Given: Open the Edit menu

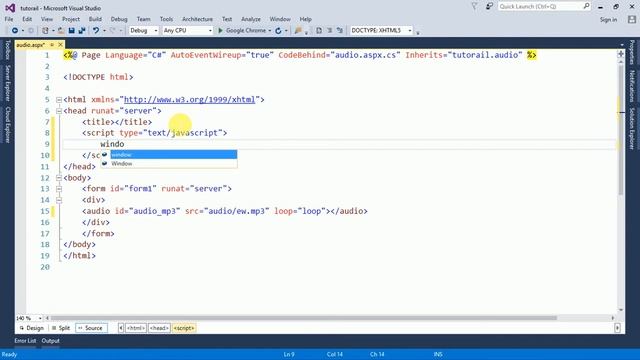Looking at the screenshot, I should pos(27,19).
